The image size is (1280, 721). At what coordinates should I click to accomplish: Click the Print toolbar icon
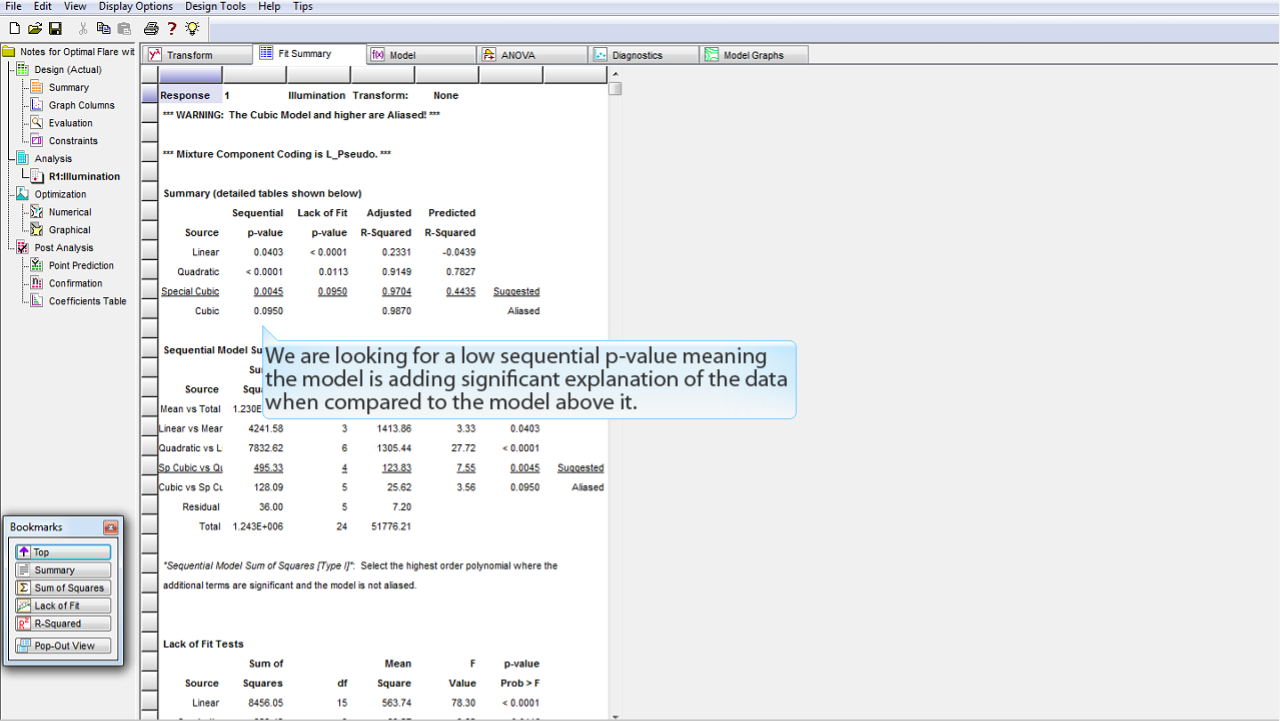(x=151, y=28)
